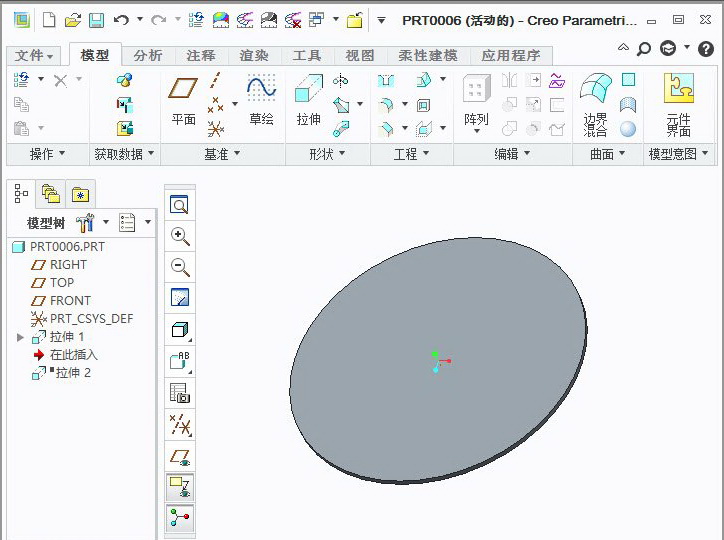Viewport: 724px width, 540px height.
Task: Expand the 拉伸 1 tree node
Action: (21, 337)
